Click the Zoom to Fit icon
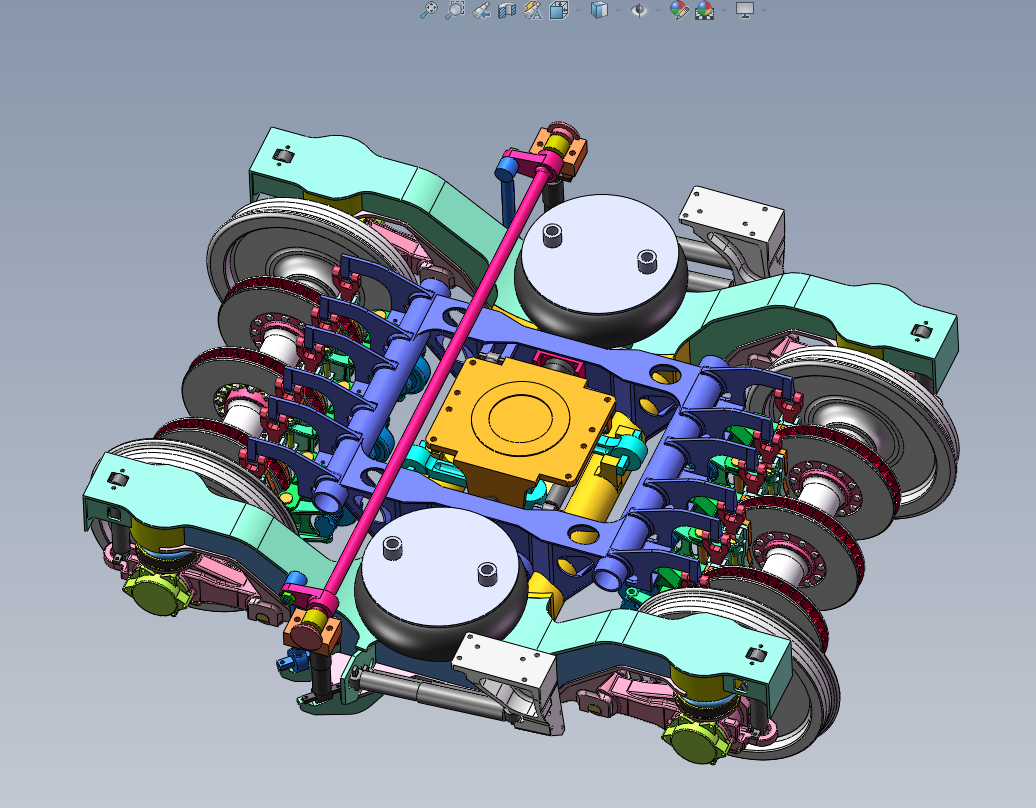1036x808 pixels. click(x=429, y=10)
